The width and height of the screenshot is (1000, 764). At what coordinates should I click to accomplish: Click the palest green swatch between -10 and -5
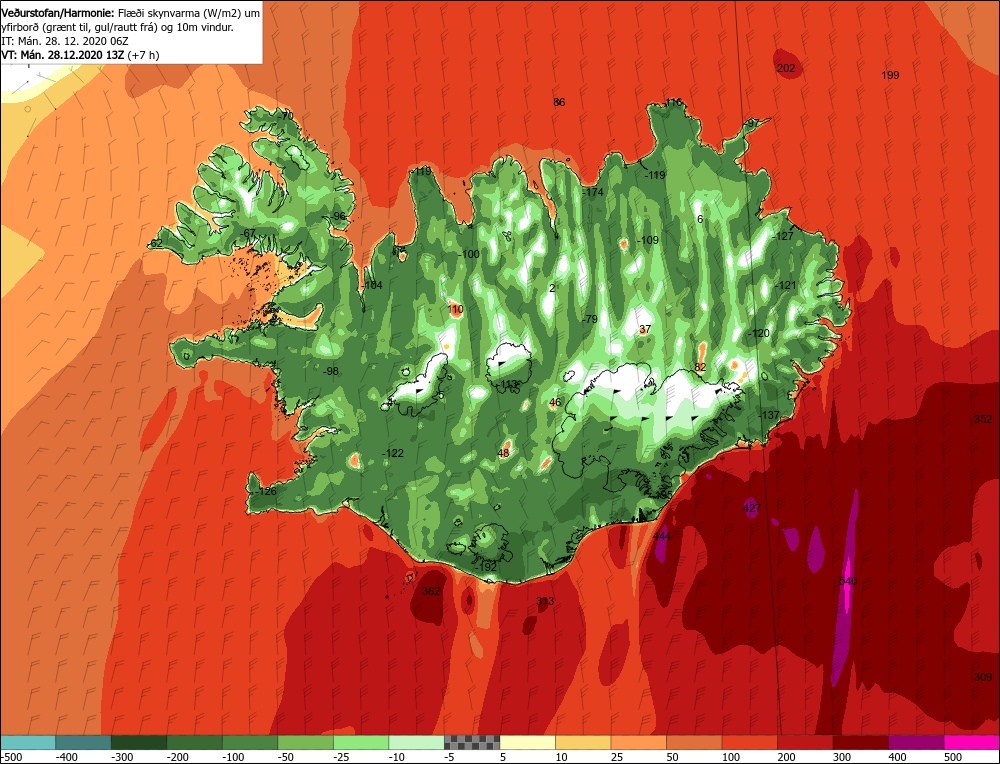point(416,742)
